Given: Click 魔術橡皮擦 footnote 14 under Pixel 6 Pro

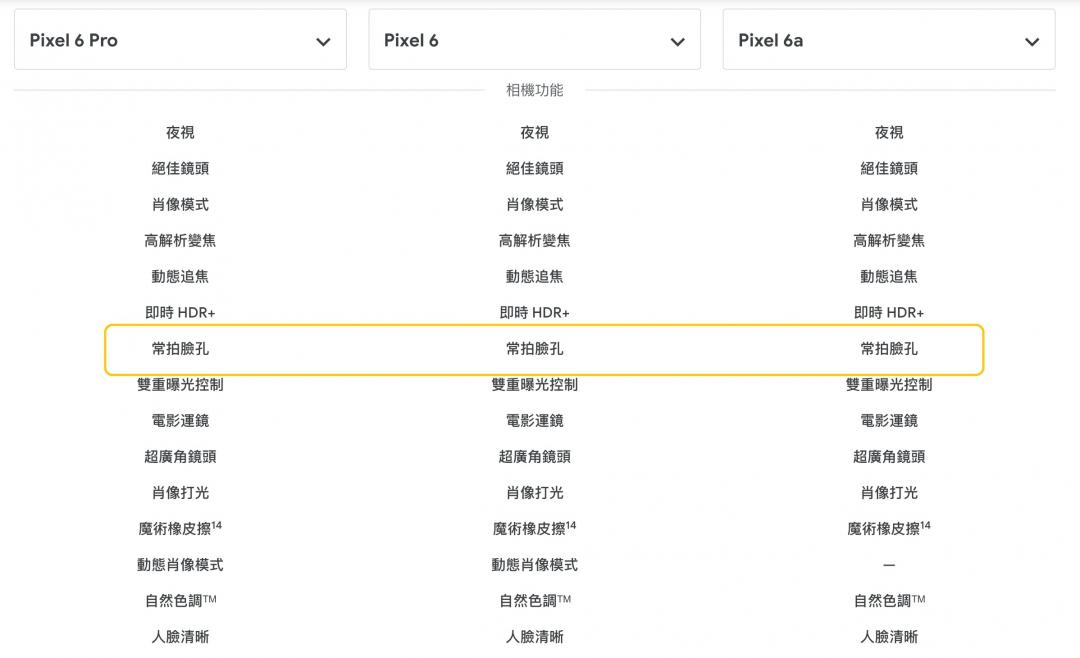Looking at the screenshot, I should tap(217, 524).
